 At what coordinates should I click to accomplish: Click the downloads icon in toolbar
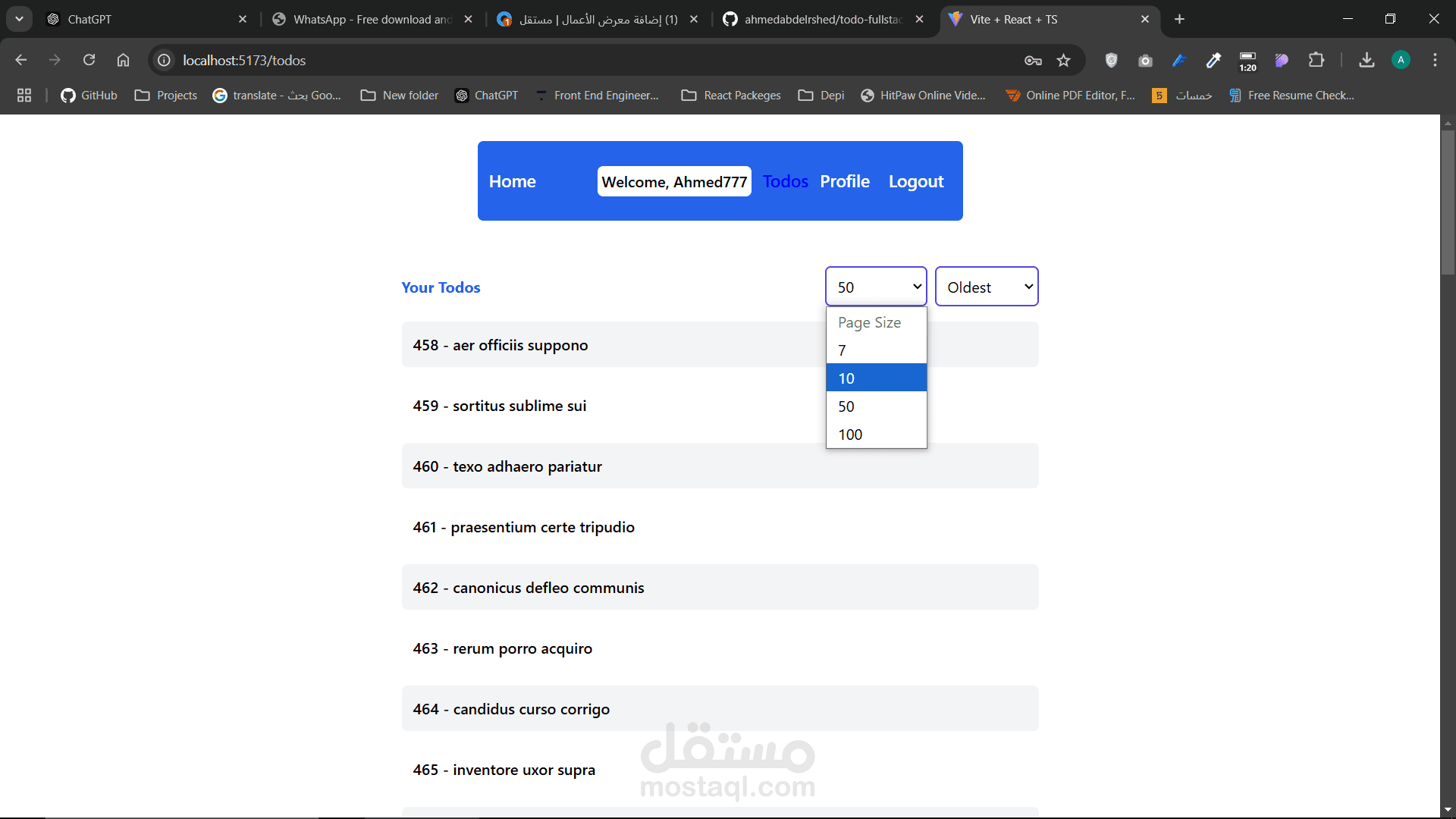coord(1367,60)
